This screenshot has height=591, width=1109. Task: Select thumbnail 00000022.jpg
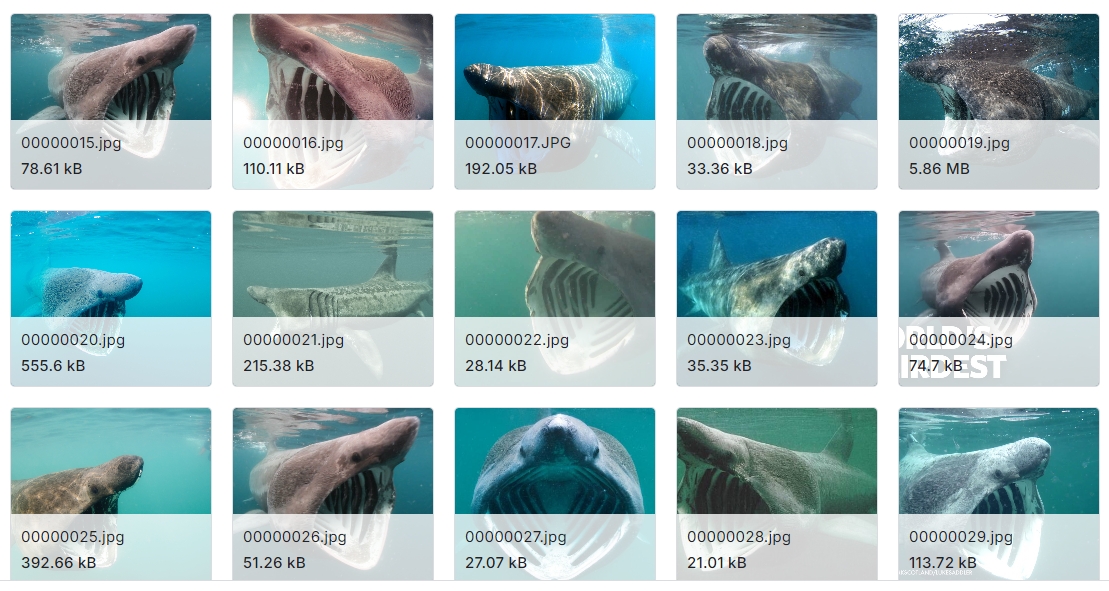[x=555, y=298]
